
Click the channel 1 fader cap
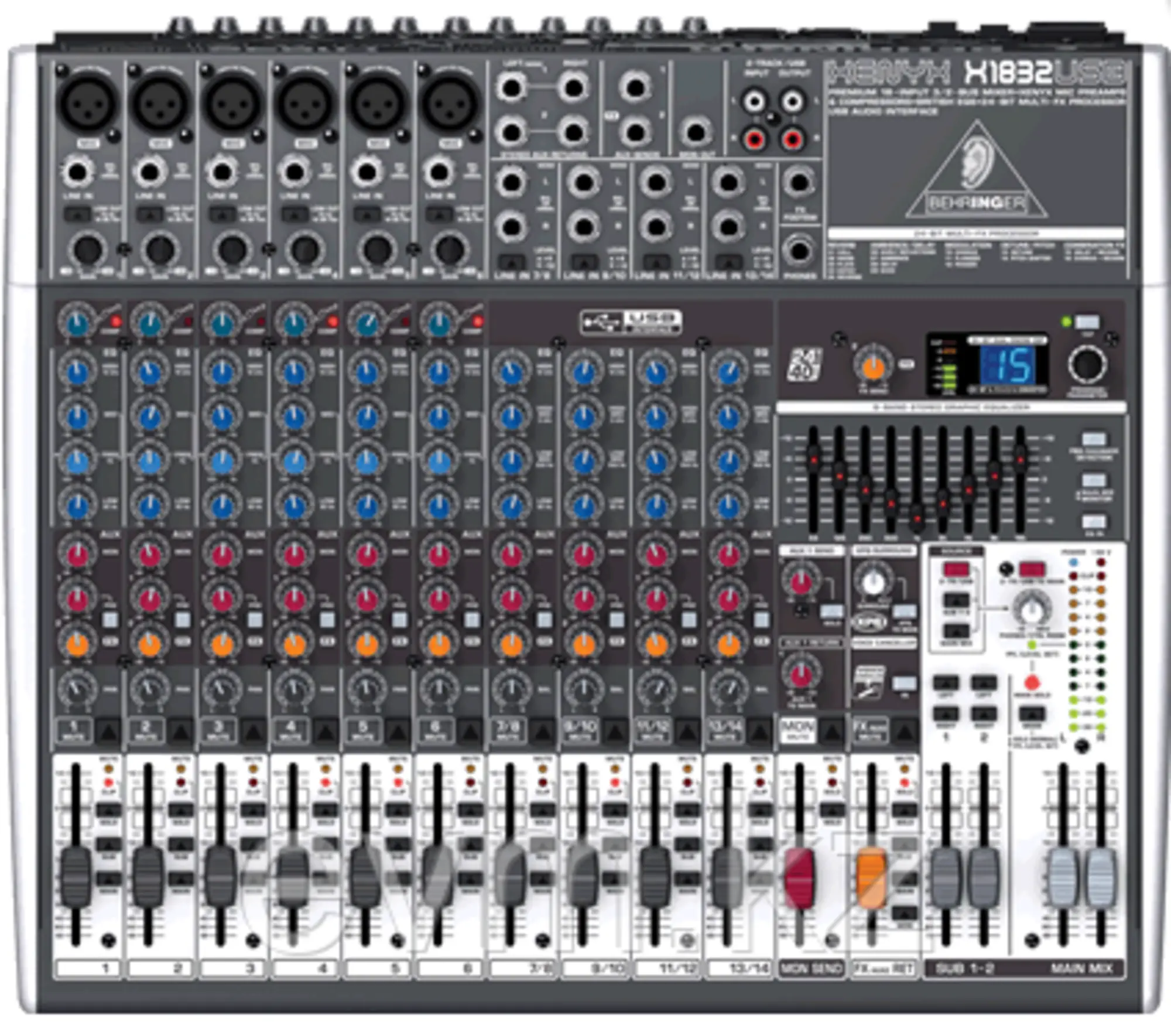click(x=76, y=877)
